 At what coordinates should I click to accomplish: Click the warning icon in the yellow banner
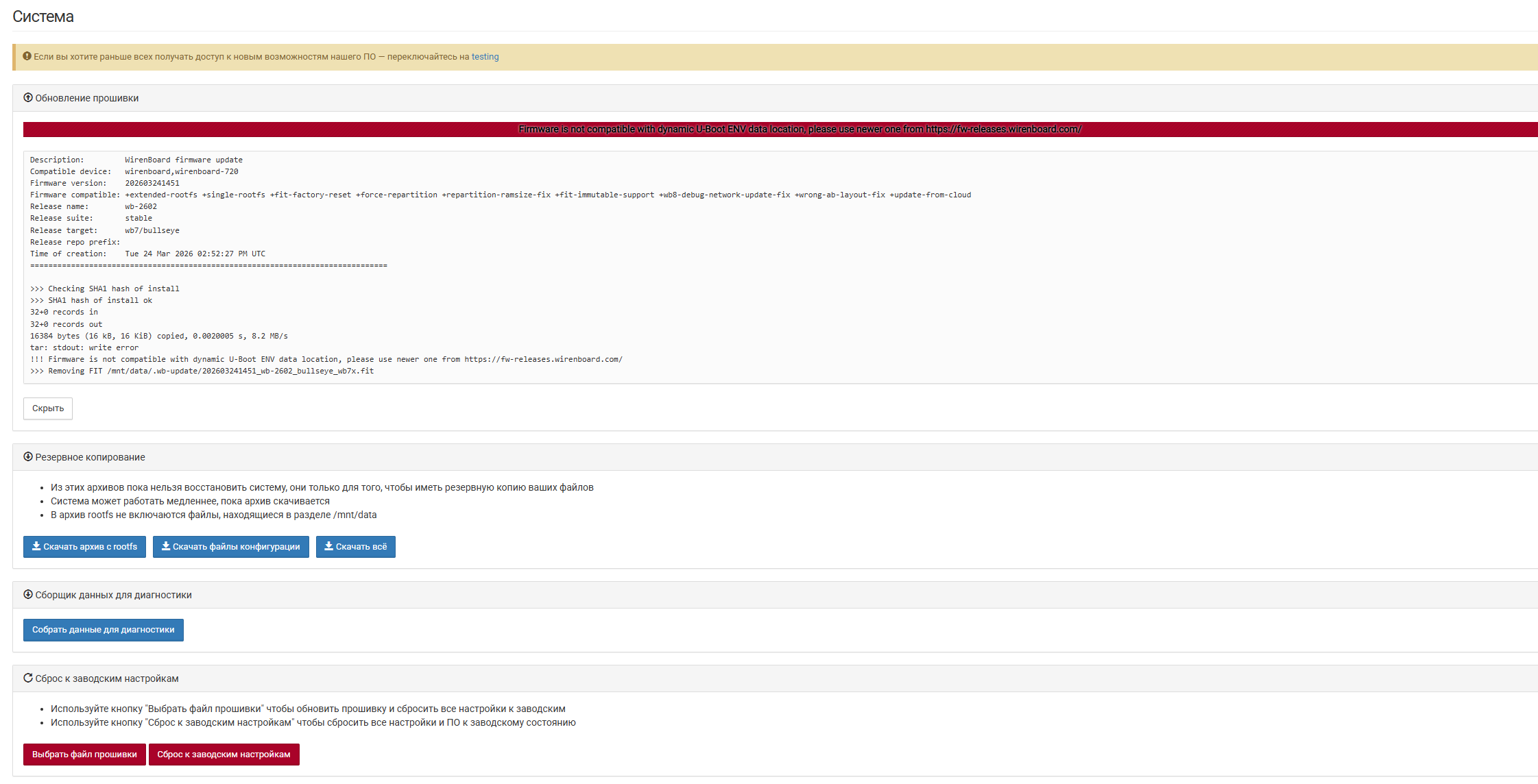tap(27, 56)
